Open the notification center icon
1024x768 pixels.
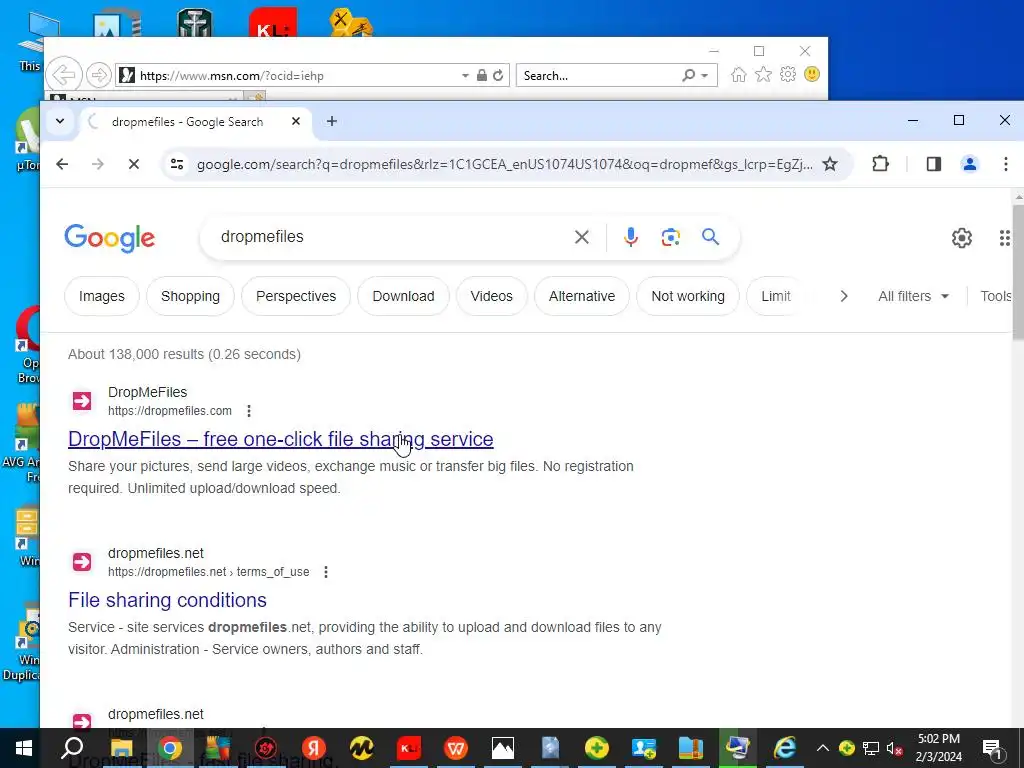pos(993,749)
